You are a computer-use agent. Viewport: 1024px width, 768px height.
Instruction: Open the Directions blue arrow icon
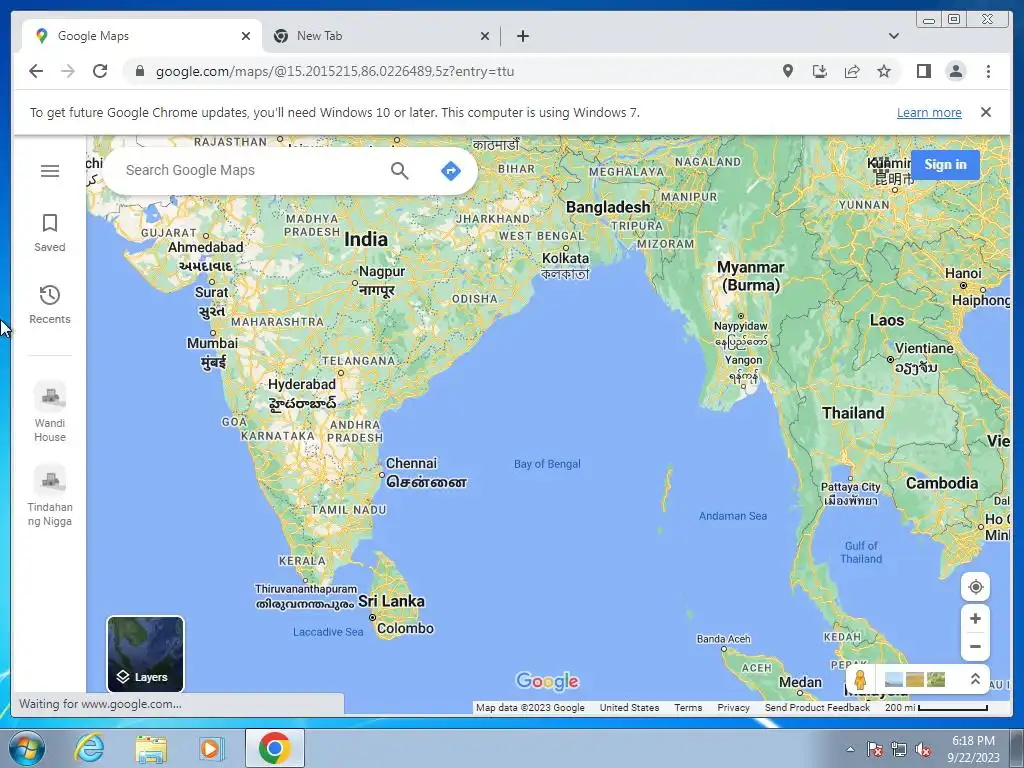(x=451, y=171)
